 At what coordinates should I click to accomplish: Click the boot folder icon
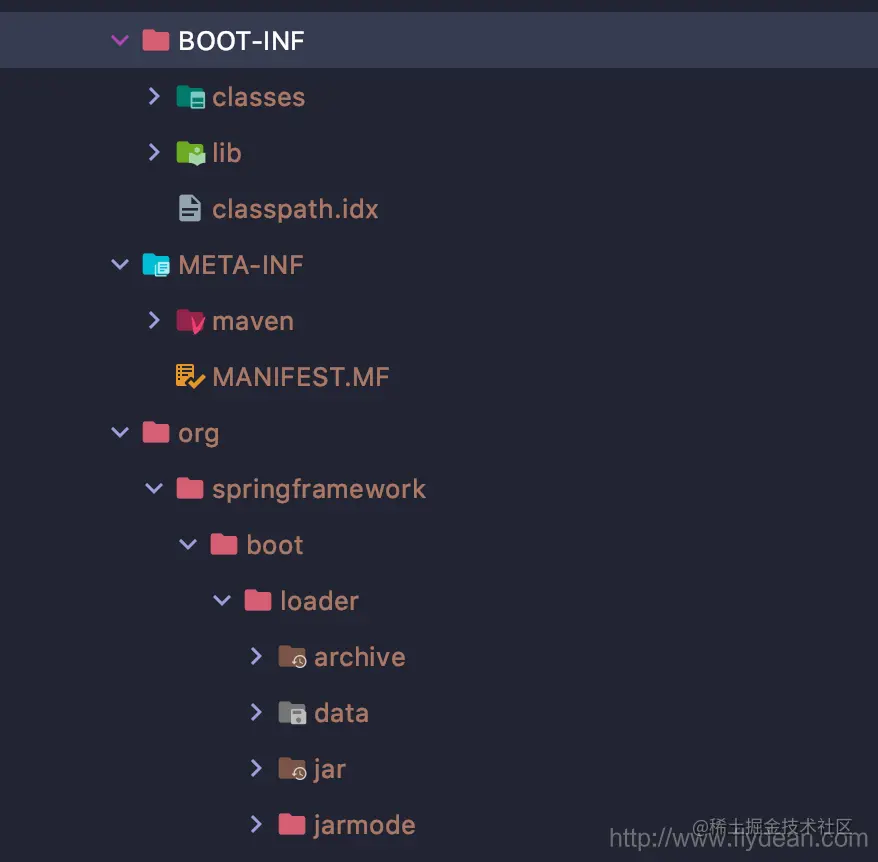(224, 544)
